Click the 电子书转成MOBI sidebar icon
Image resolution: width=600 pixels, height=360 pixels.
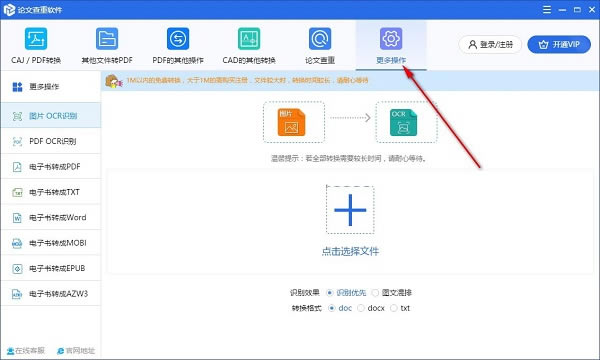[x=17, y=243]
